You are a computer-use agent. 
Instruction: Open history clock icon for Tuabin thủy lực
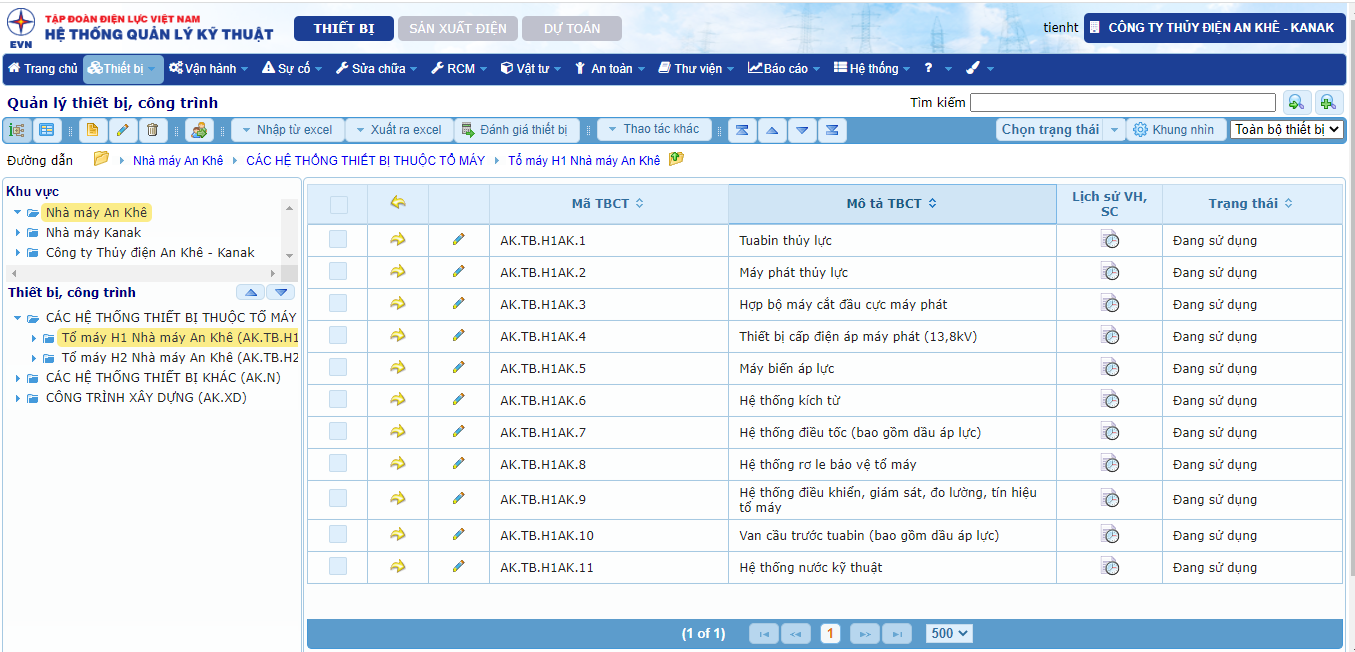1110,240
